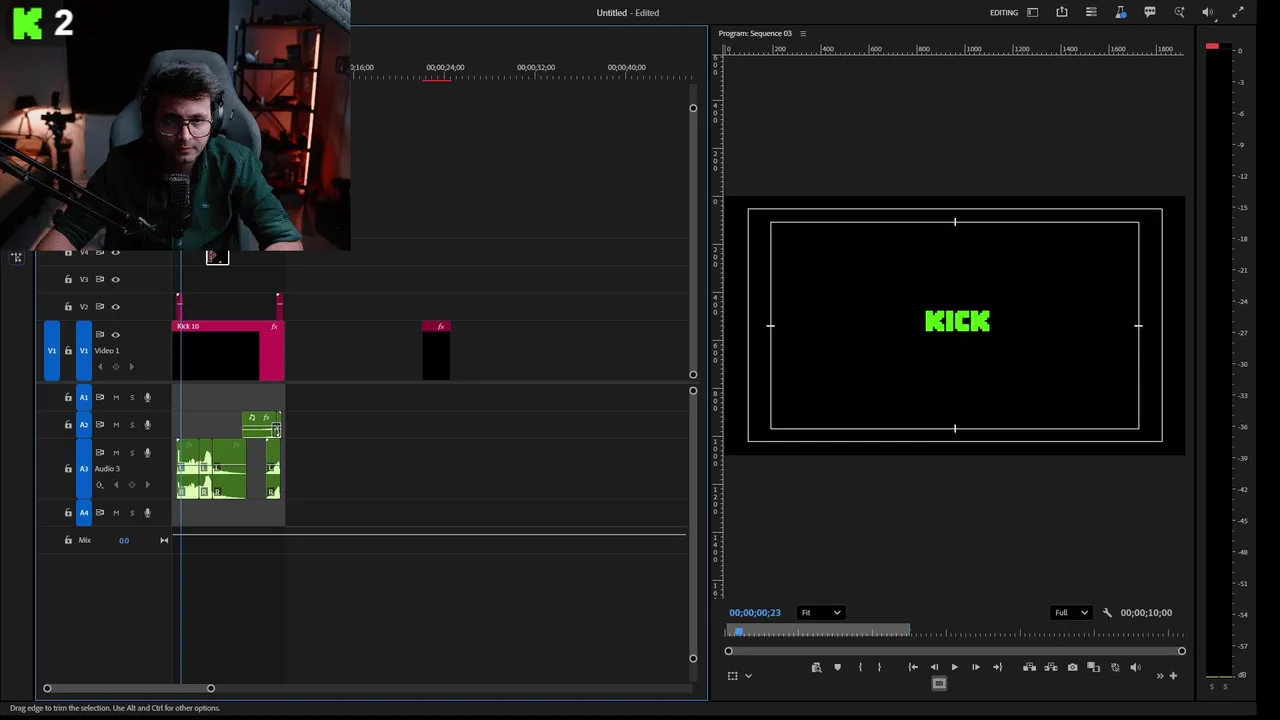Toggle source patching V1 button
The image size is (1280, 720).
[x=52, y=351]
